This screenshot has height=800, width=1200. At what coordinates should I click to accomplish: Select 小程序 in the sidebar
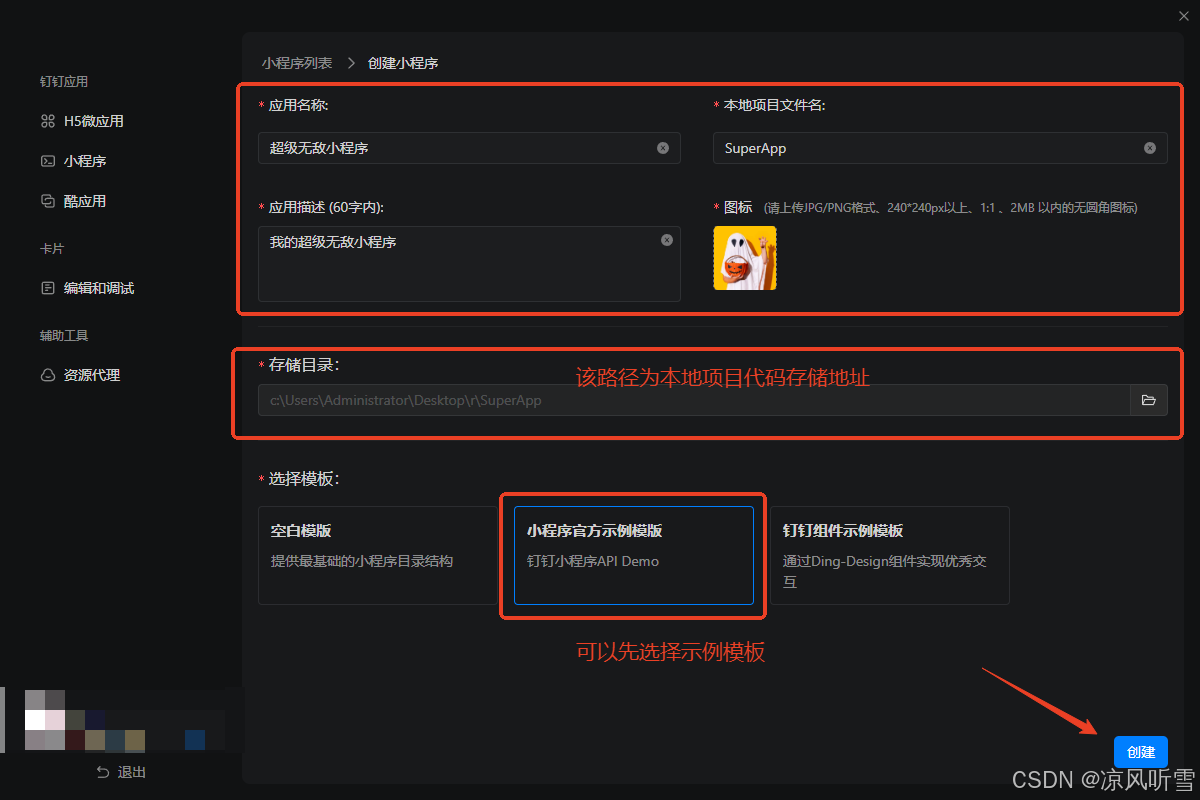click(85, 161)
